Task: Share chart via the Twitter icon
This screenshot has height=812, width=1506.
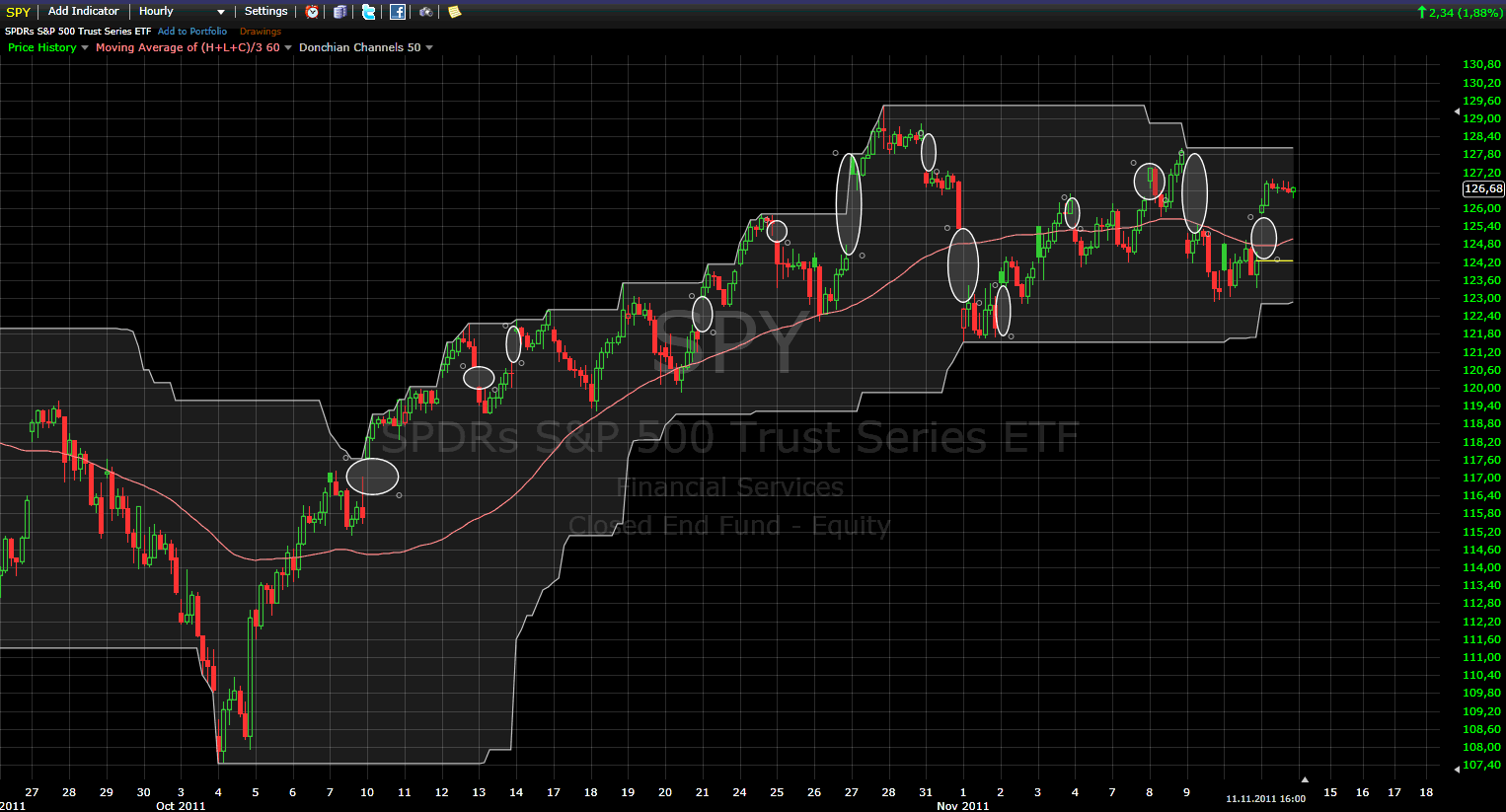Action: 368,12
